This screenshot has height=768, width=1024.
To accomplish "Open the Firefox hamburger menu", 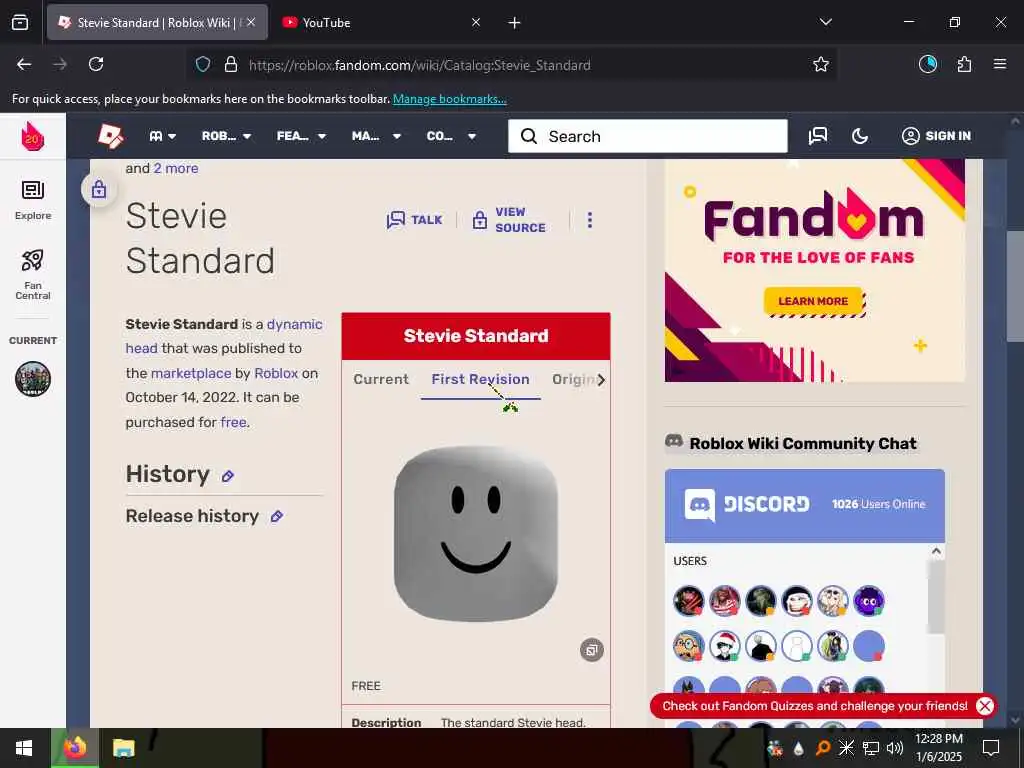I will tap(1000, 64).
